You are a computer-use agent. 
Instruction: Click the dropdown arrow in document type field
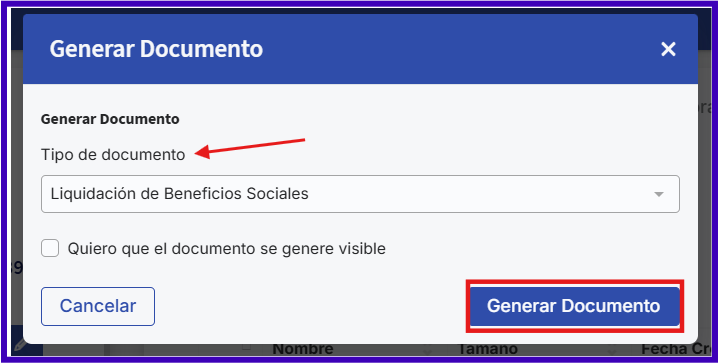coord(658,194)
